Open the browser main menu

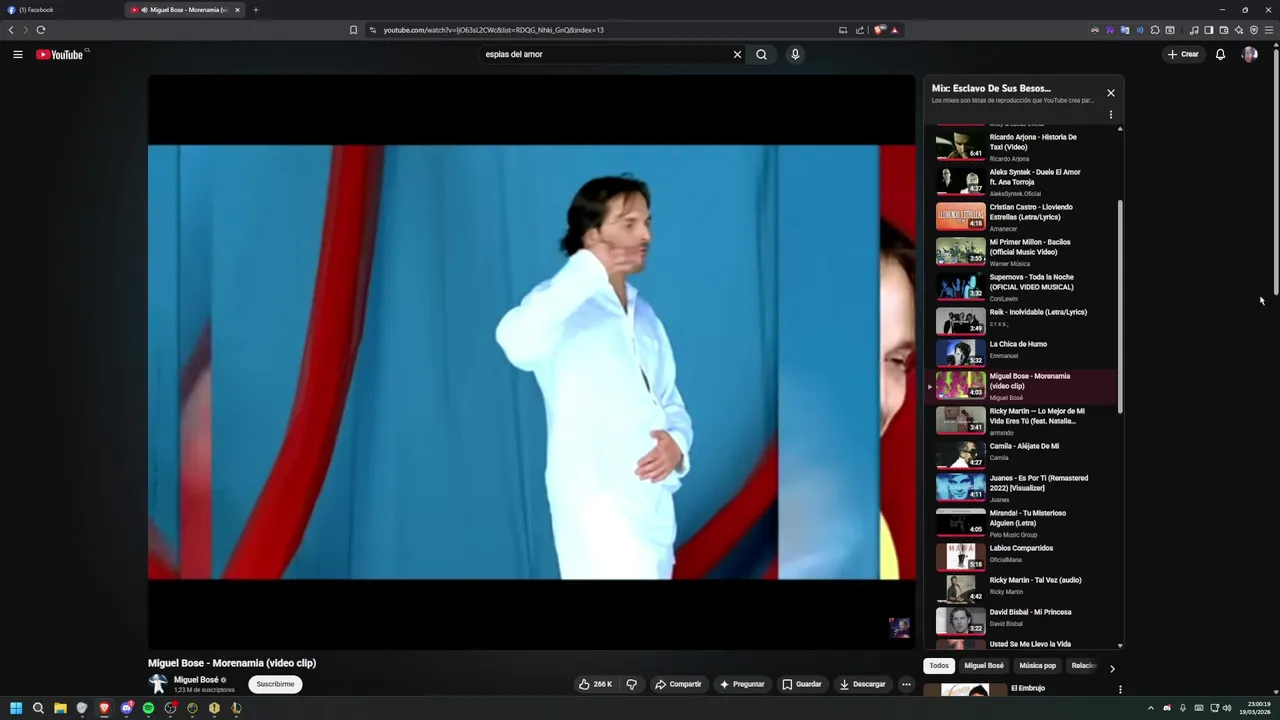(1269, 30)
